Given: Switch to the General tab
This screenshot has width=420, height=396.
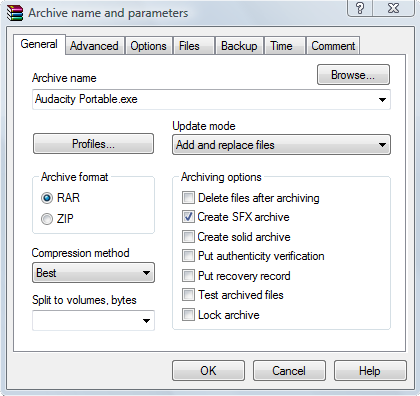Looking at the screenshot, I should (39, 44).
